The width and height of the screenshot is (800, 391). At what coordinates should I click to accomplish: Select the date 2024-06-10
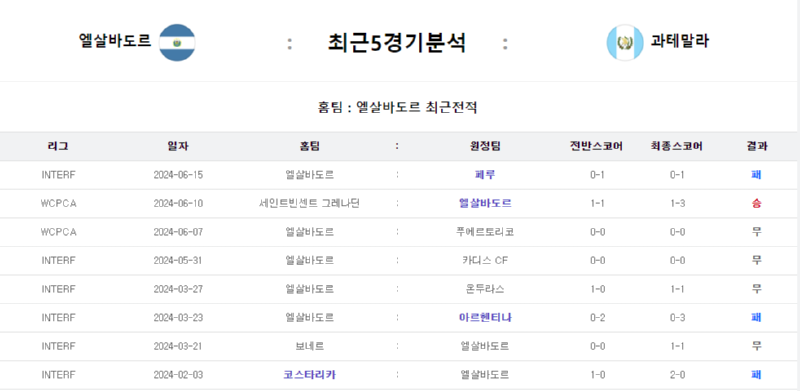(x=178, y=204)
